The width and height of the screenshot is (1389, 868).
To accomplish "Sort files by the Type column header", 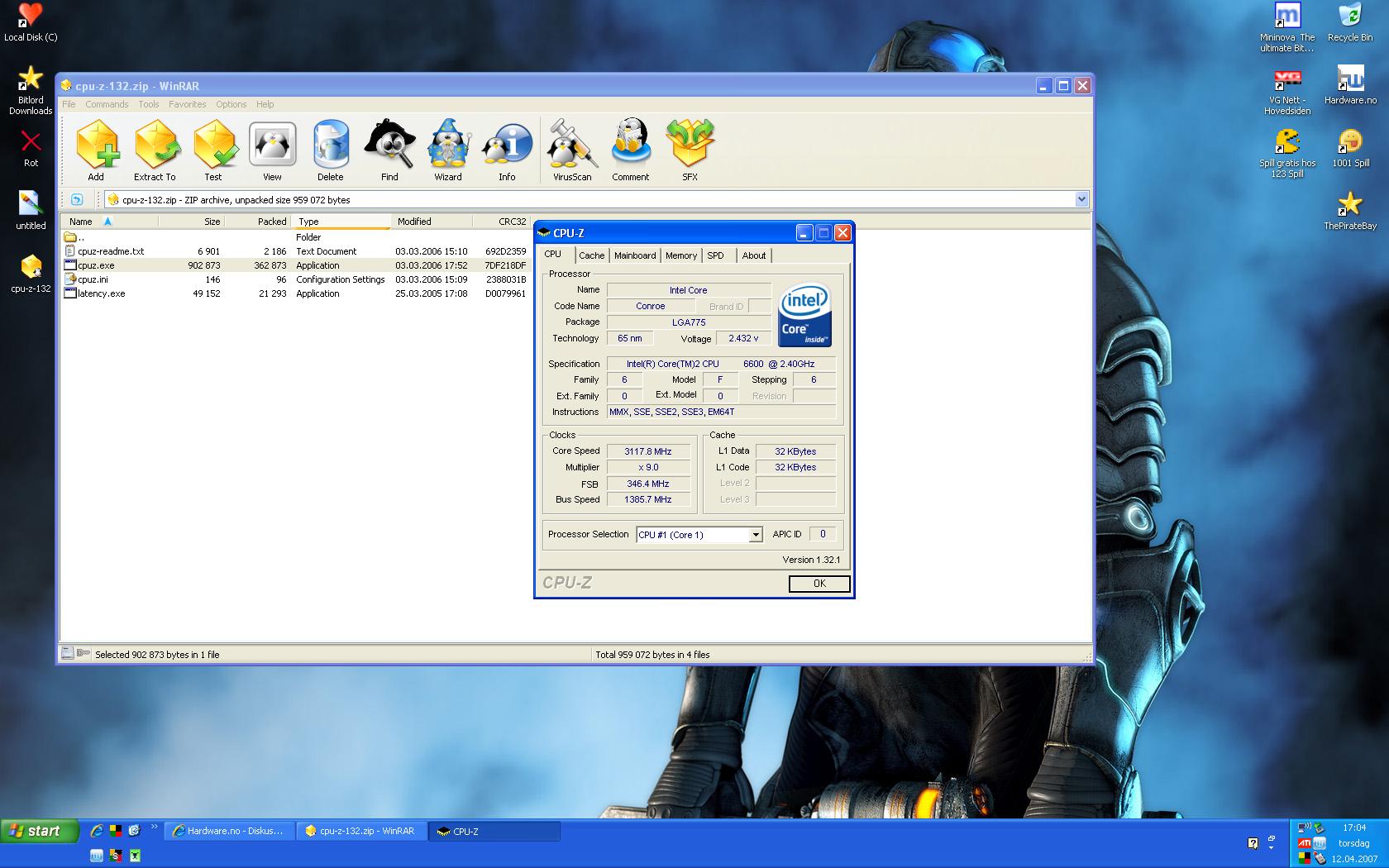I will (x=341, y=222).
